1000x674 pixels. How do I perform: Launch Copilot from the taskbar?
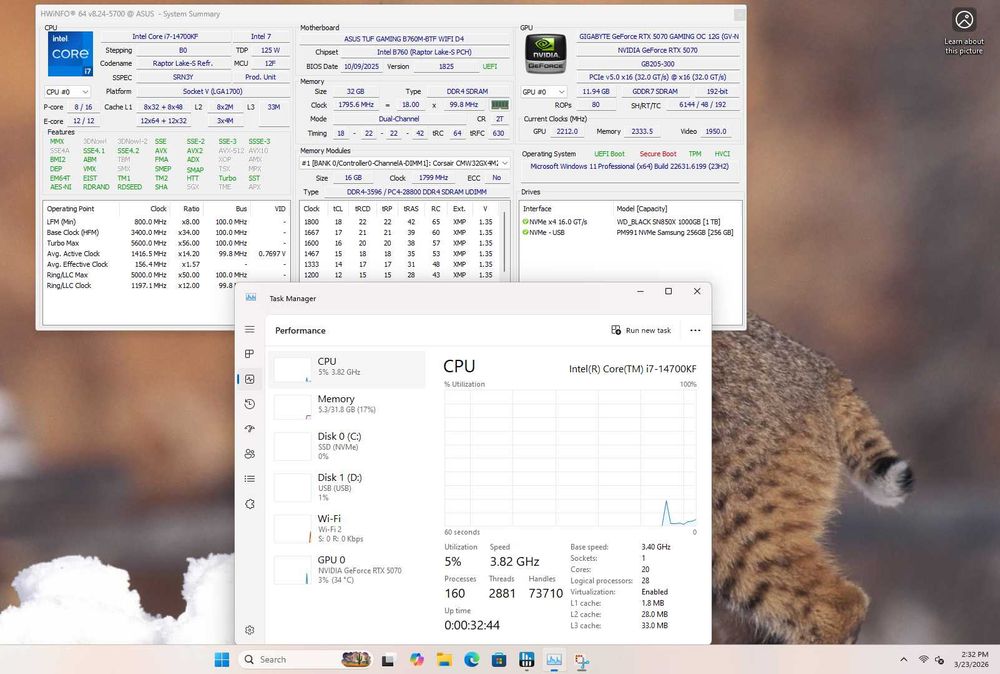click(x=416, y=659)
